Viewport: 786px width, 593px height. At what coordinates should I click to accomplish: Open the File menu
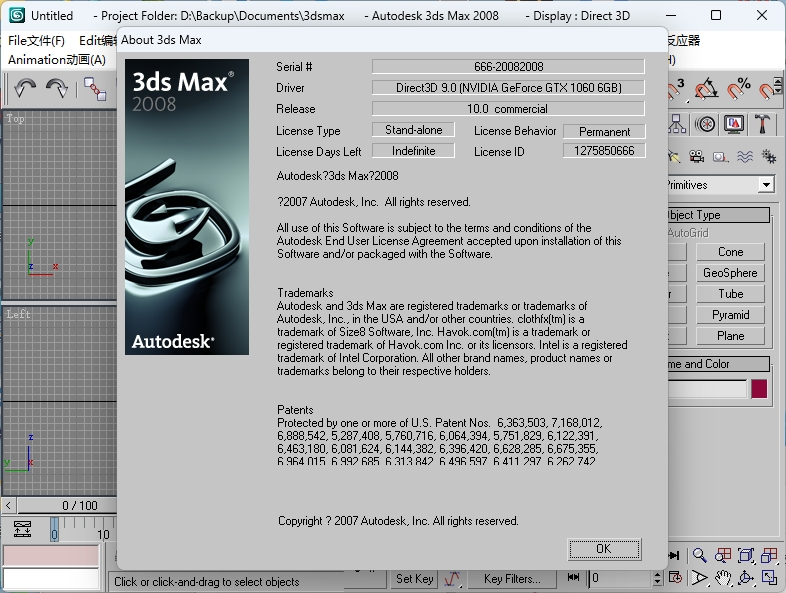point(36,41)
